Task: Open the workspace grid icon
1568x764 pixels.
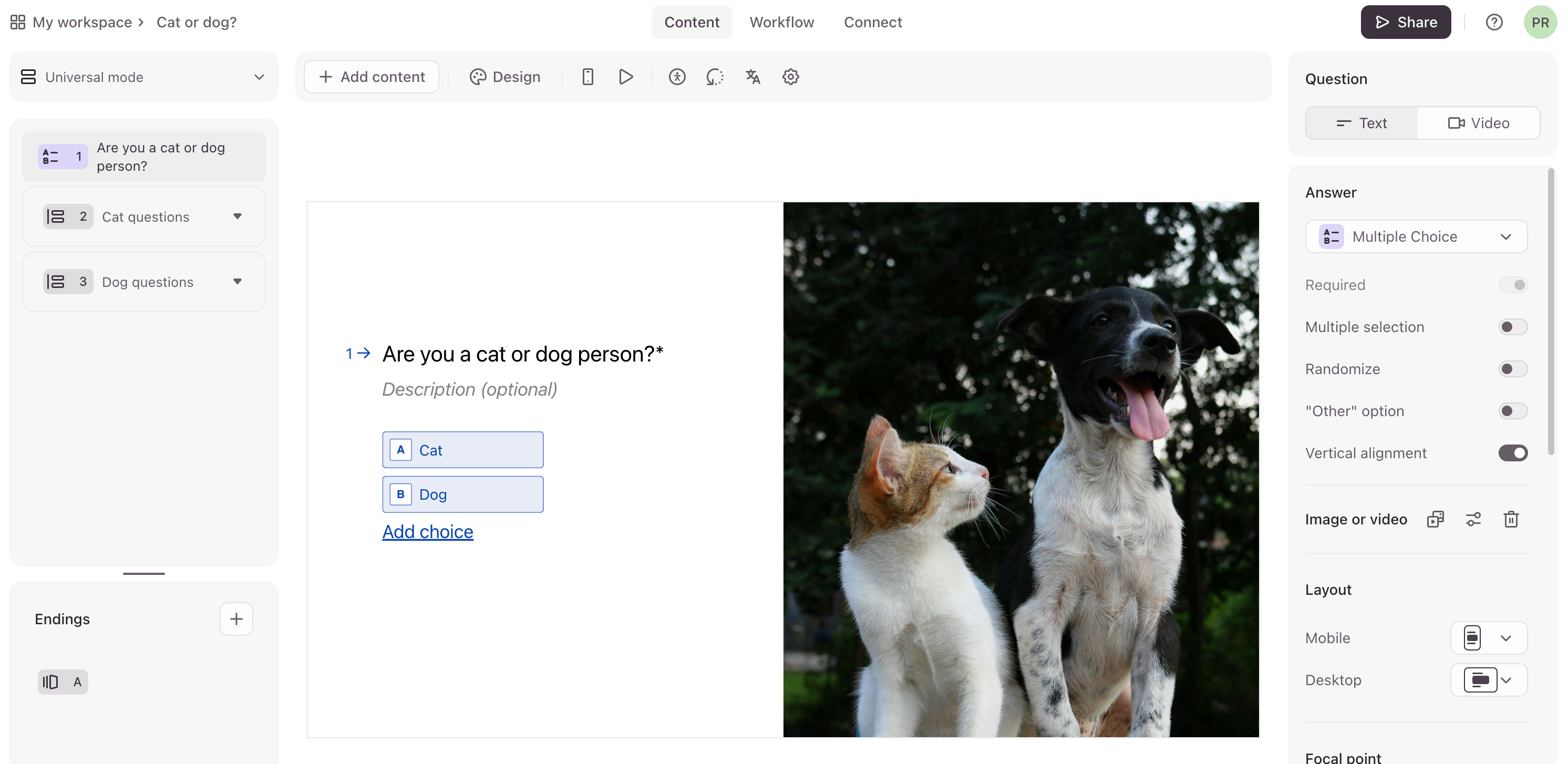Action: pos(18,22)
